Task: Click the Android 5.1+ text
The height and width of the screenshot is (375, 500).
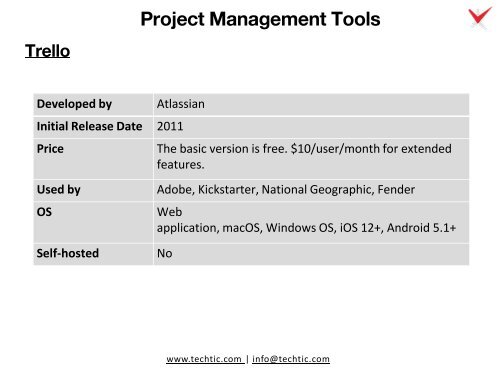Action: pos(421,228)
